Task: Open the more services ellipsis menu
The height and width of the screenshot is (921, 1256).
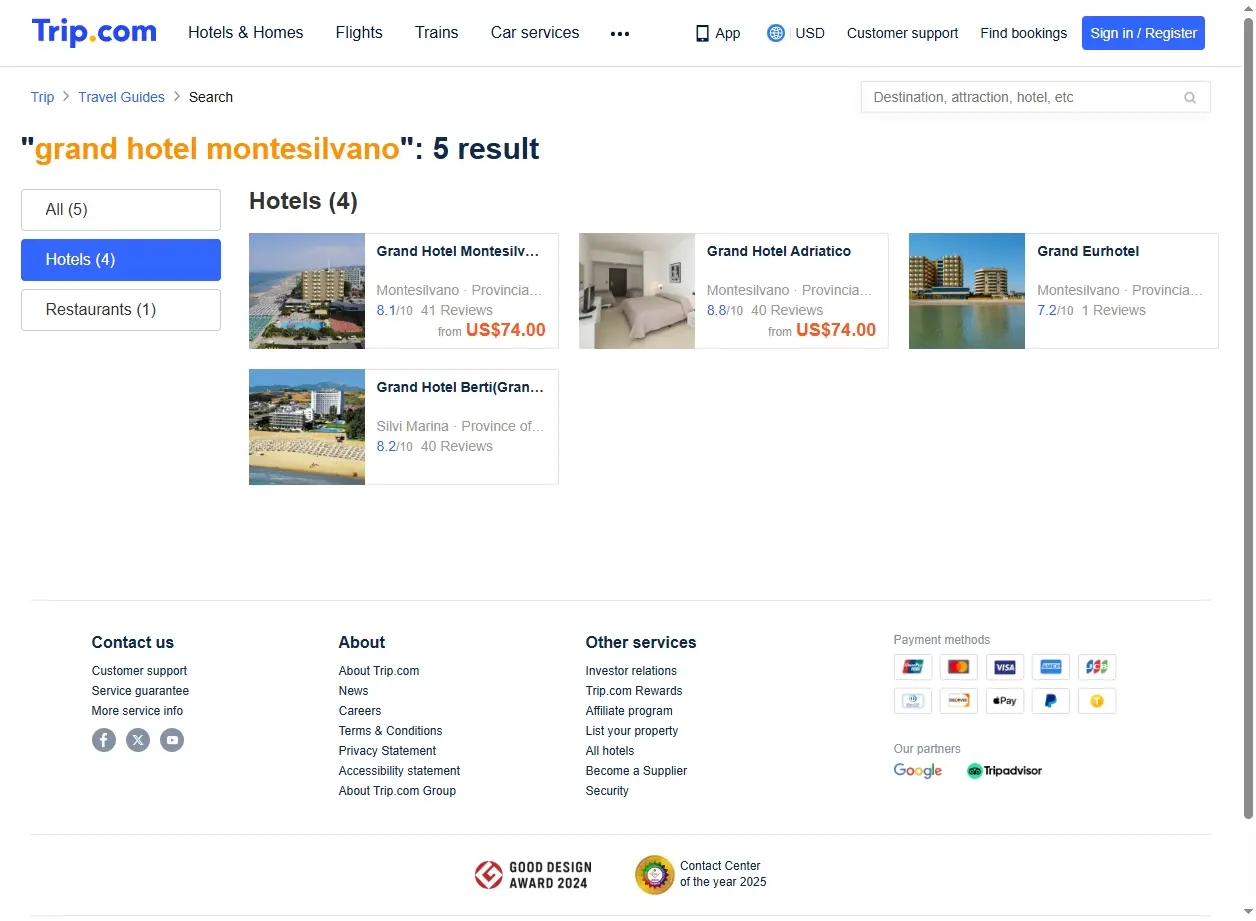Action: (x=620, y=33)
